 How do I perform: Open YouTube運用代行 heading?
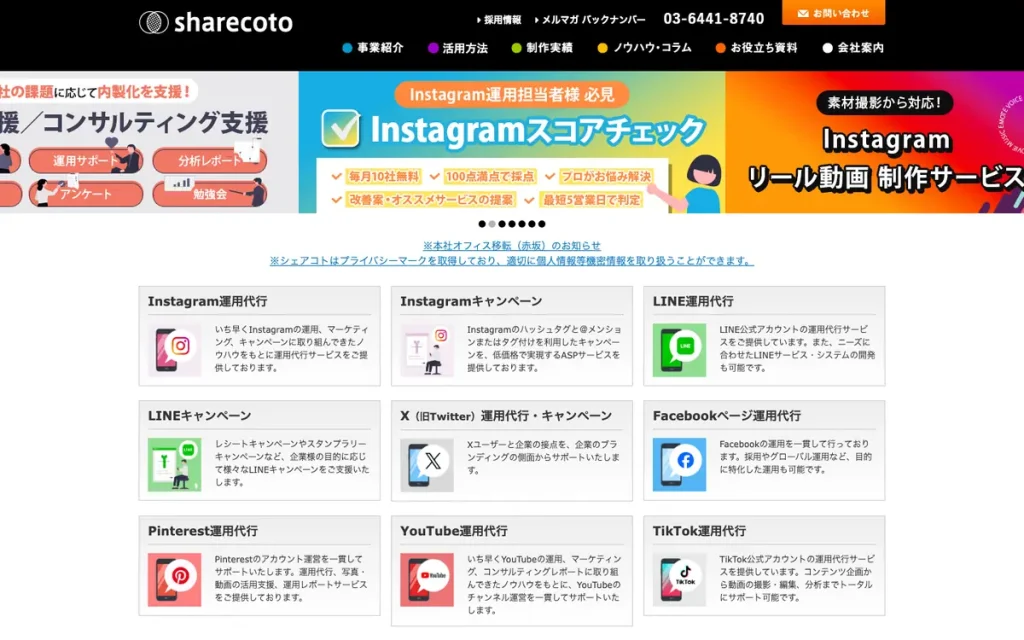click(x=454, y=531)
